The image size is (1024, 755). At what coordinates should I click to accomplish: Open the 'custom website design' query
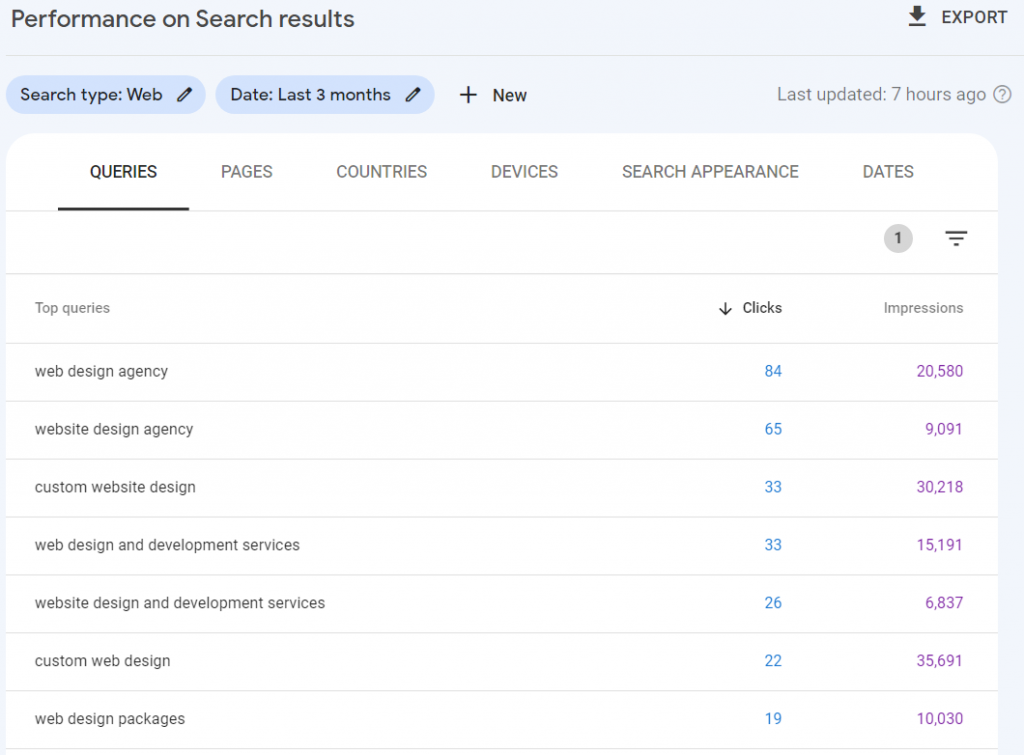(115, 487)
